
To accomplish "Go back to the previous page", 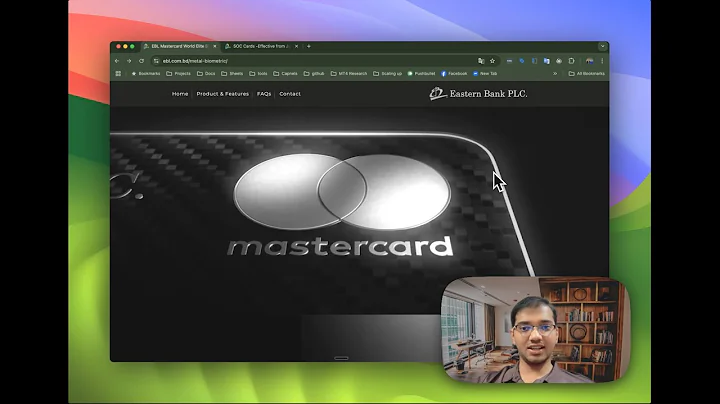I will pos(117,61).
